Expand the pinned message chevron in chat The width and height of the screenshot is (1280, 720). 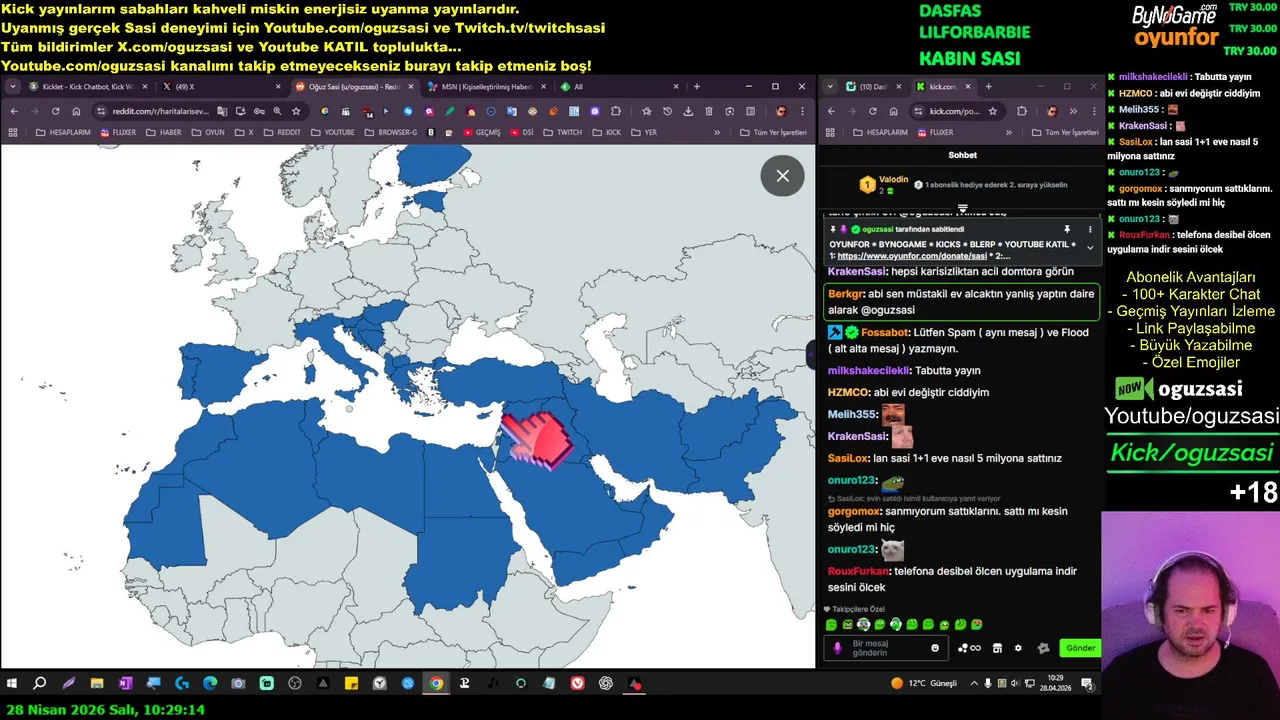click(1090, 247)
